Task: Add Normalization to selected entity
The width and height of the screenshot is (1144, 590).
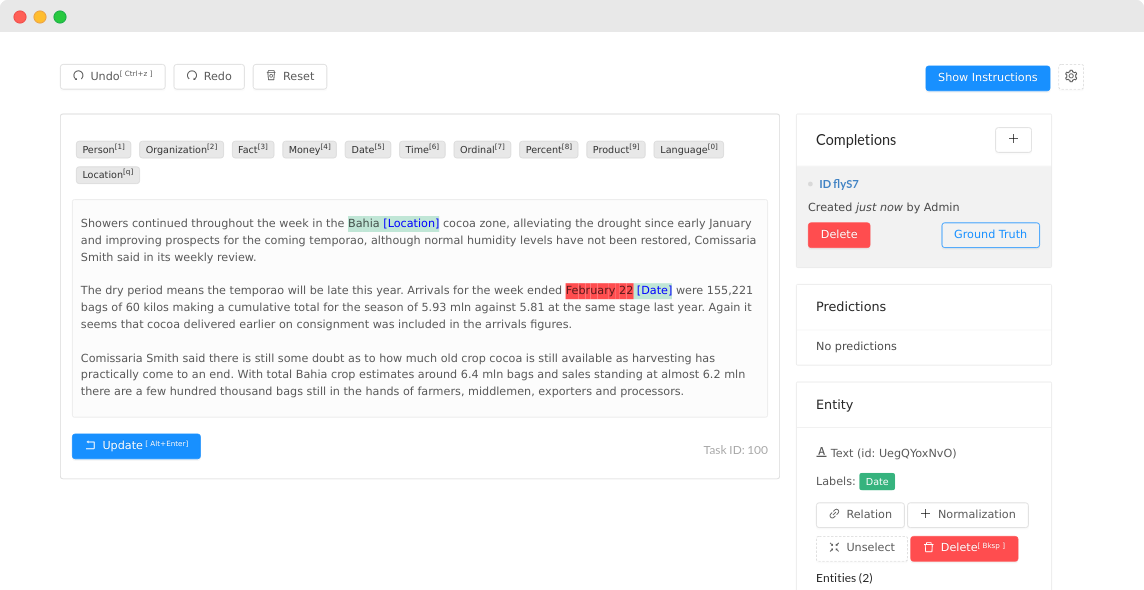Action: click(967, 515)
